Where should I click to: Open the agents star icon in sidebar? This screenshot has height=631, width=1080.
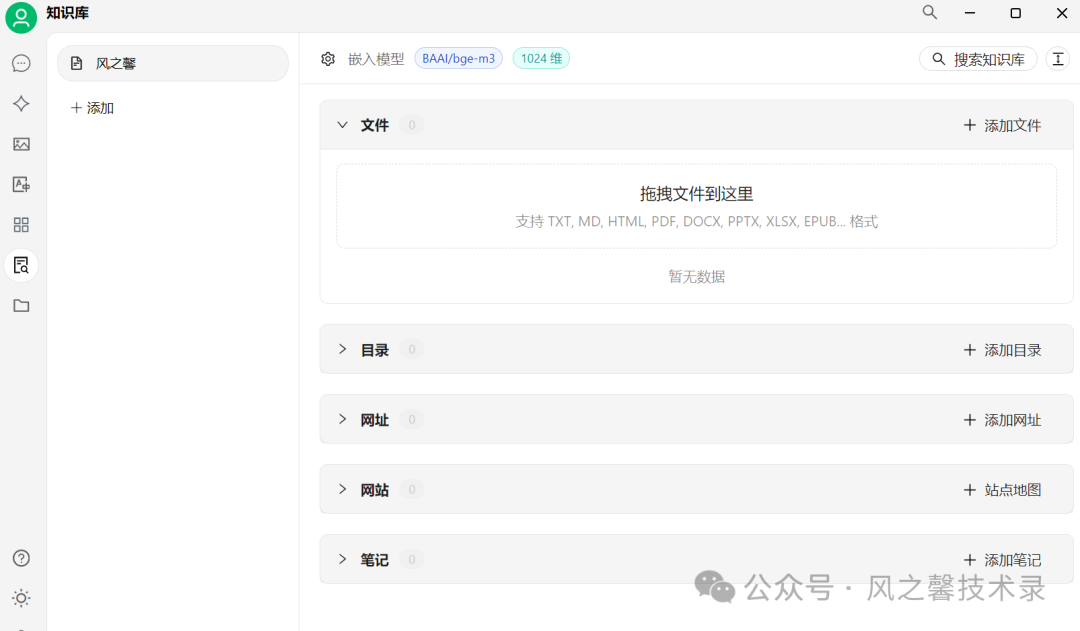tap(21, 103)
